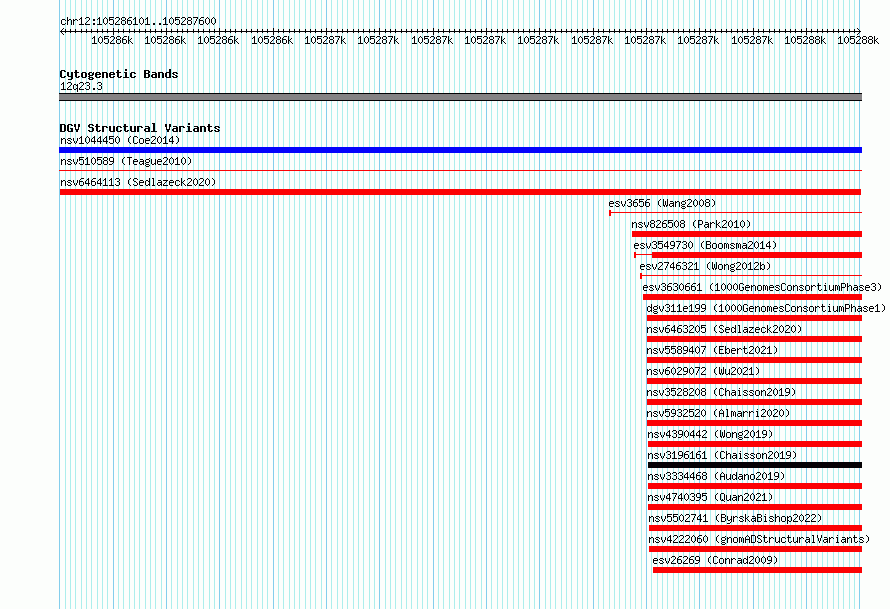Select the nsv5589407 Ebert2021 red bar
Screen dimensions: 890x609
754,360
